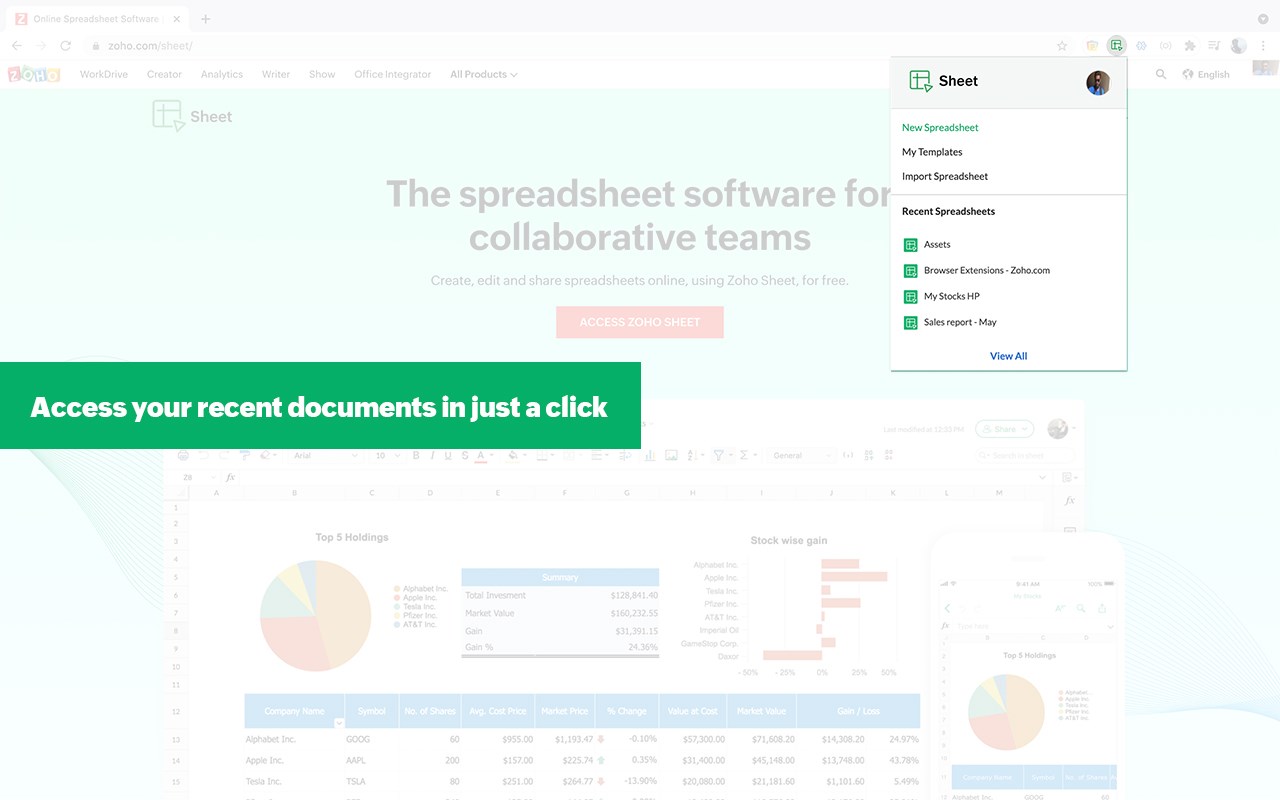The width and height of the screenshot is (1280, 800).
Task: Click View All recent spreadsheets
Action: pos(1008,356)
